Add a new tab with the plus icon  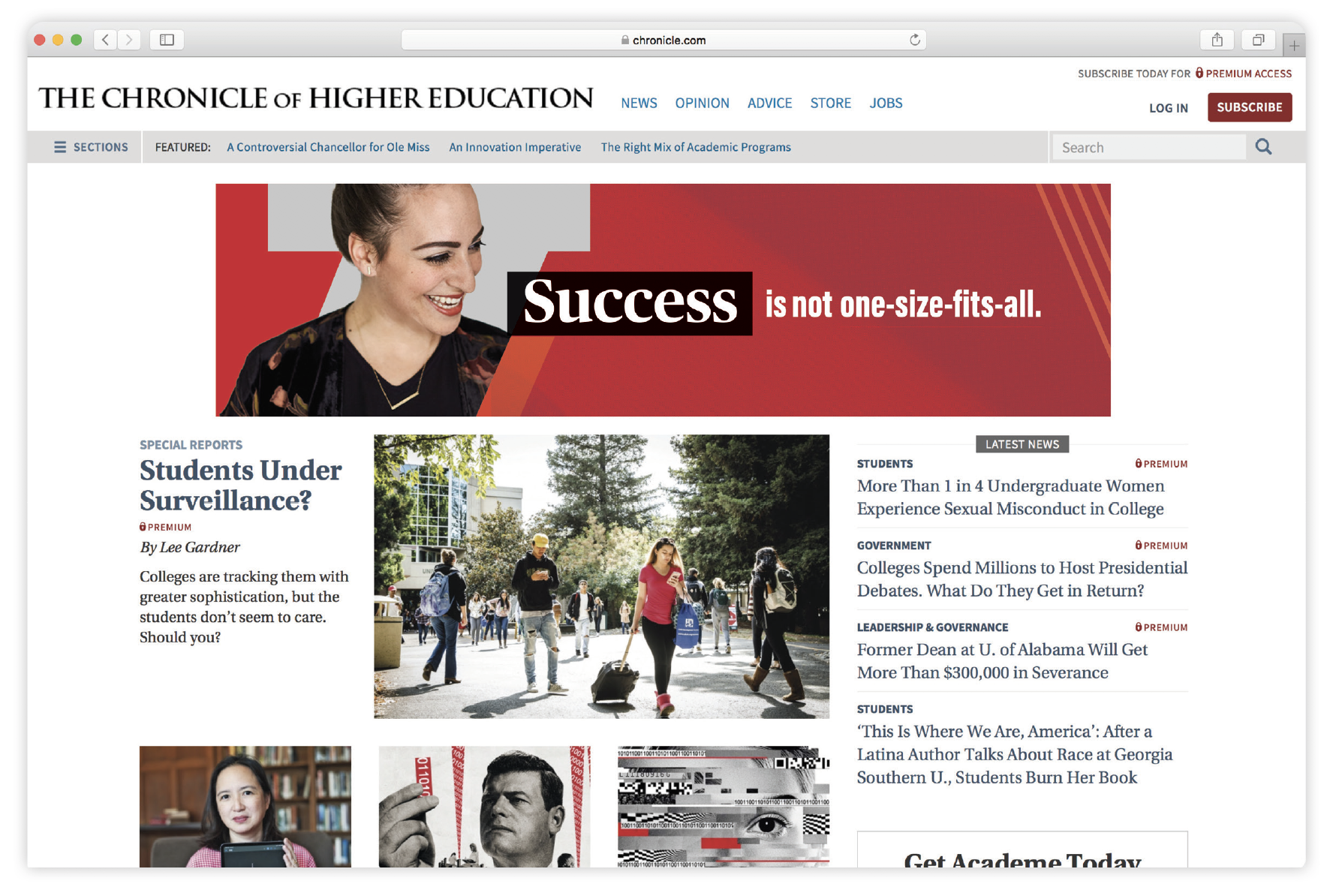click(x=1294, y=46)
